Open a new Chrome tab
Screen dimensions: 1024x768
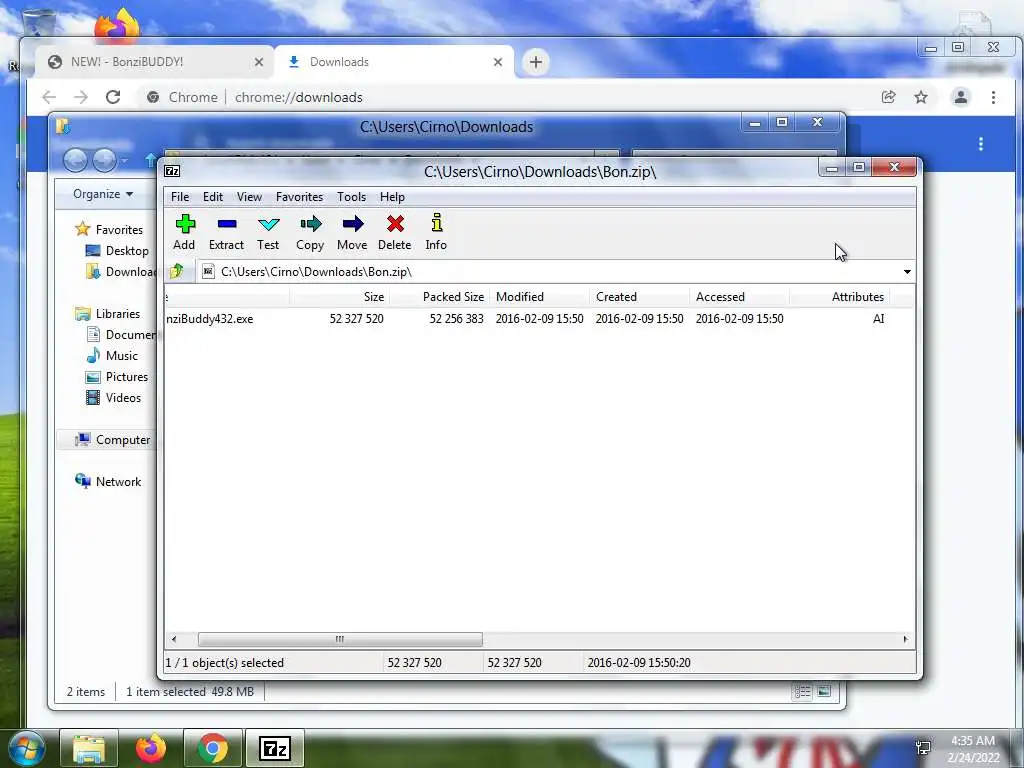tap(536, 62)
